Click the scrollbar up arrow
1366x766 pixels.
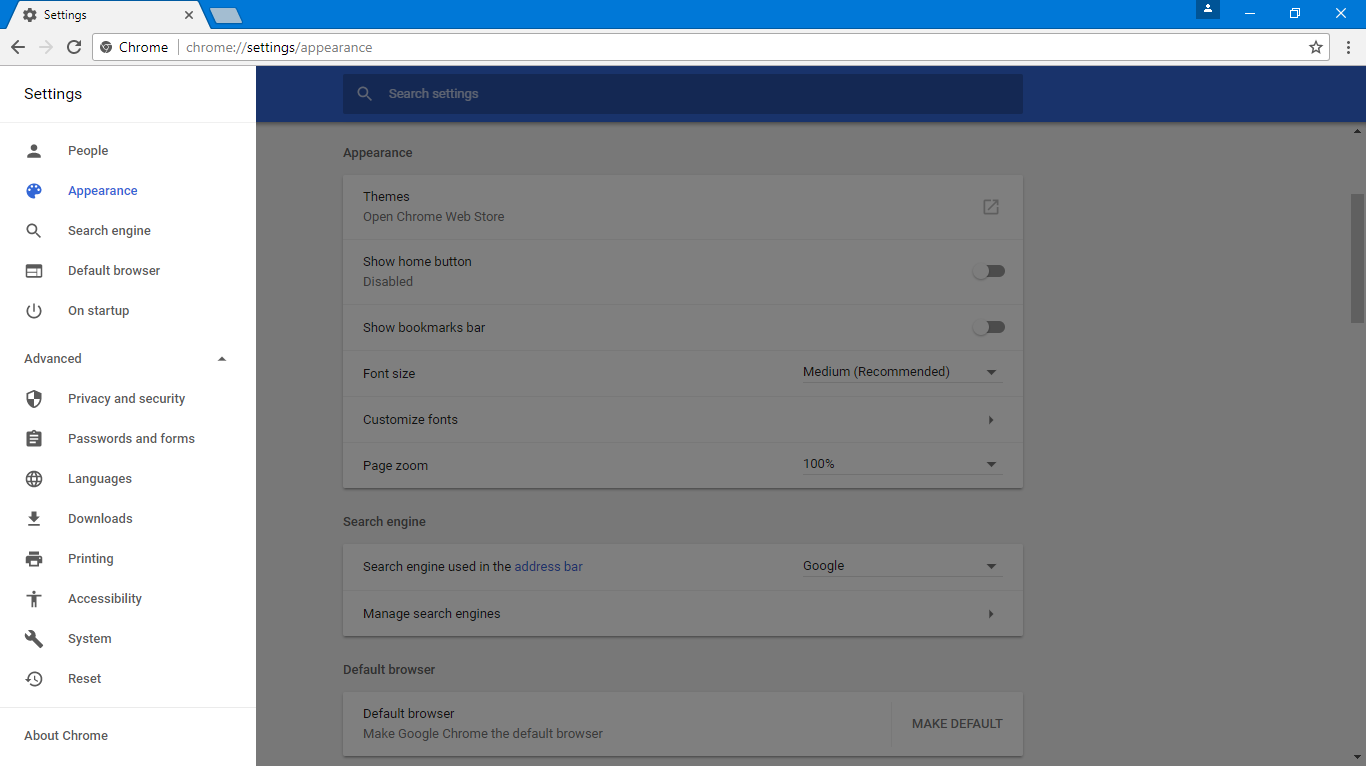[1357, 131]
